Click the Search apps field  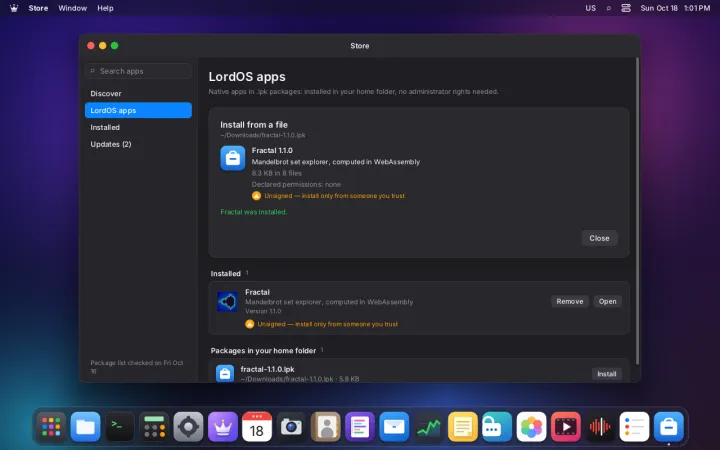(x=138, y=71)
